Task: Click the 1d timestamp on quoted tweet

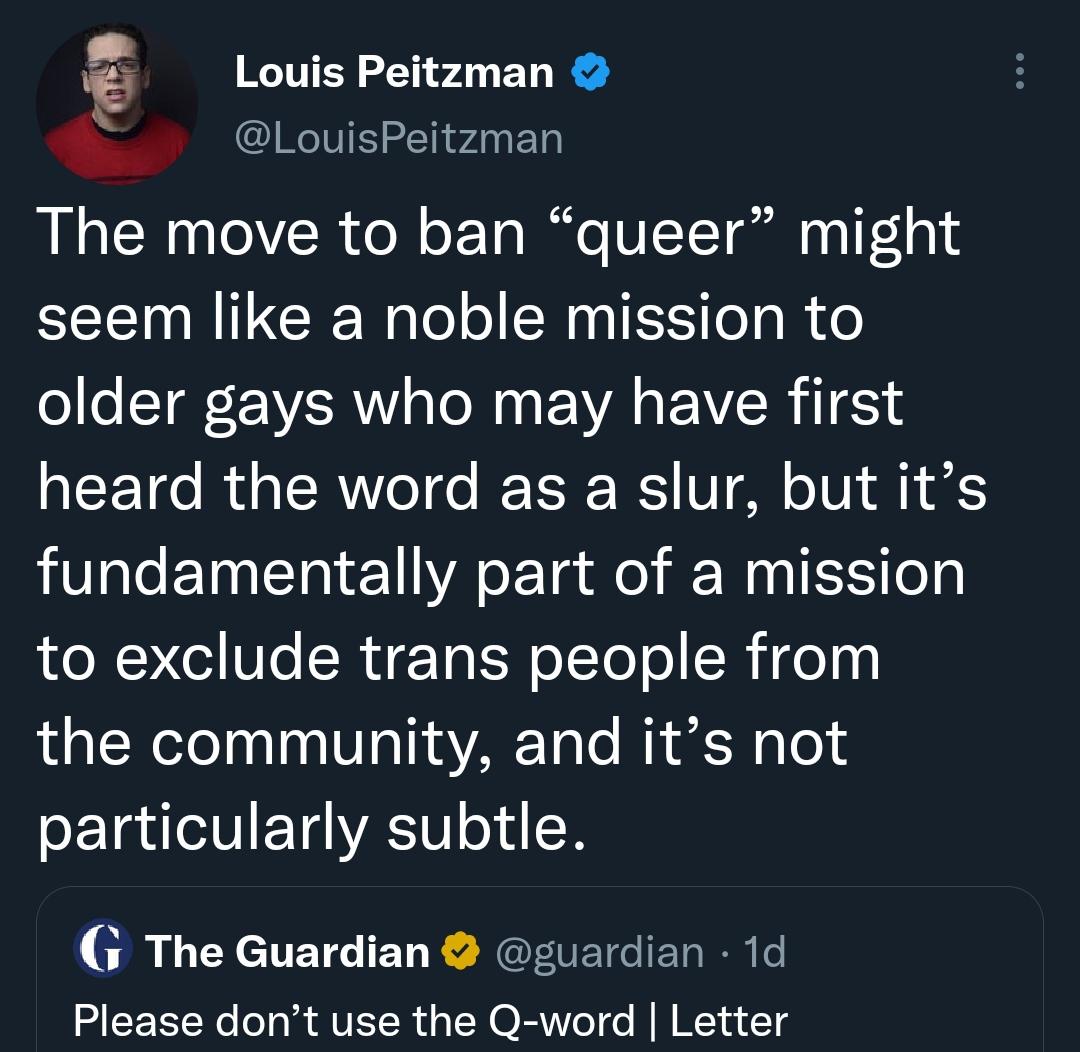Action: click(765, 951)
